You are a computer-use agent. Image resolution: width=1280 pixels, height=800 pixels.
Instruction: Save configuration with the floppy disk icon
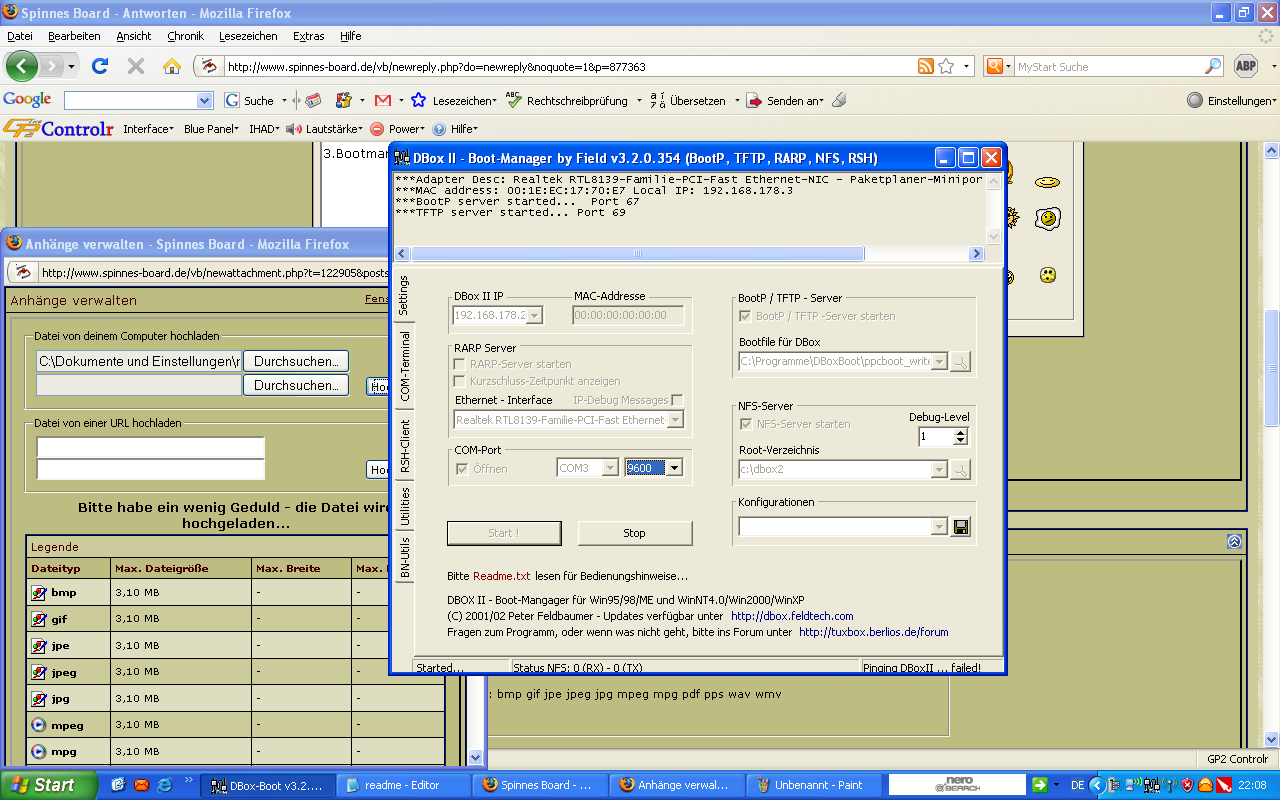[x=961, y=527]
